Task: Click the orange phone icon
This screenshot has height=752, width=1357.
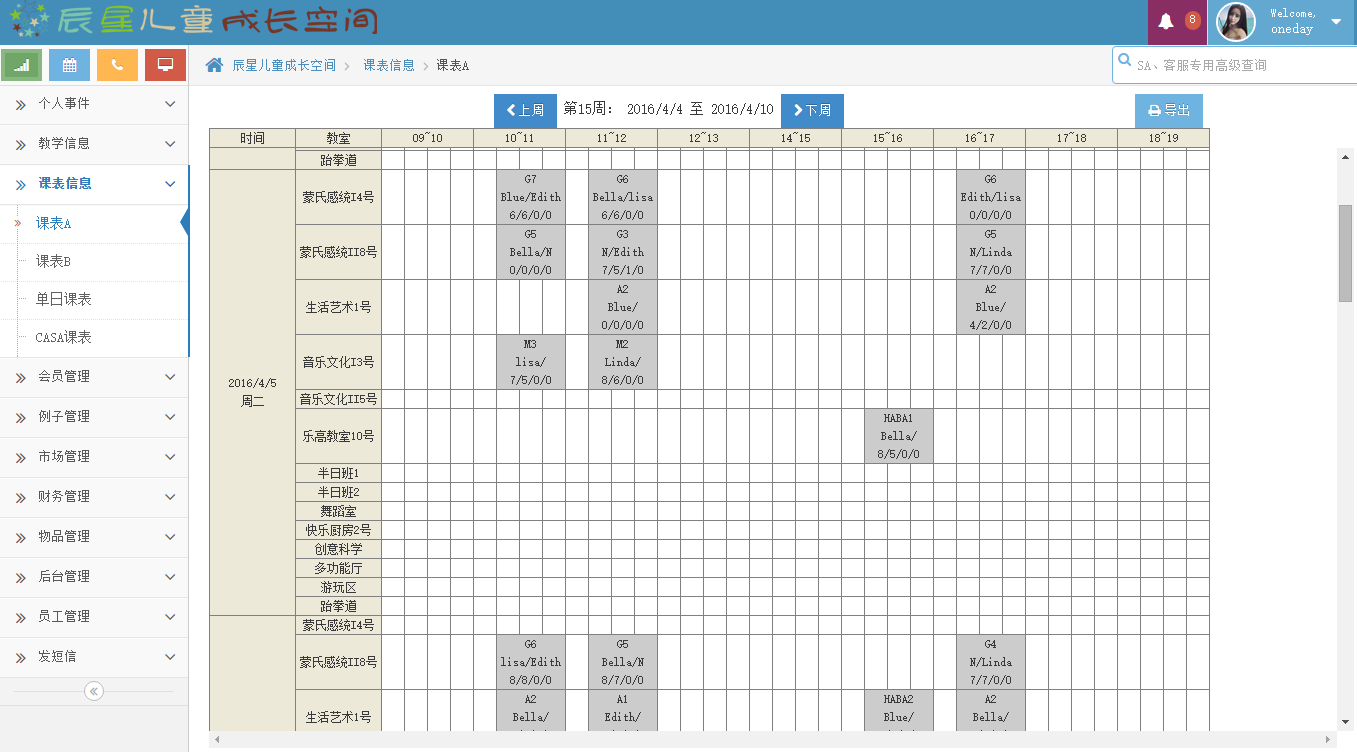Action: (117, 63)
